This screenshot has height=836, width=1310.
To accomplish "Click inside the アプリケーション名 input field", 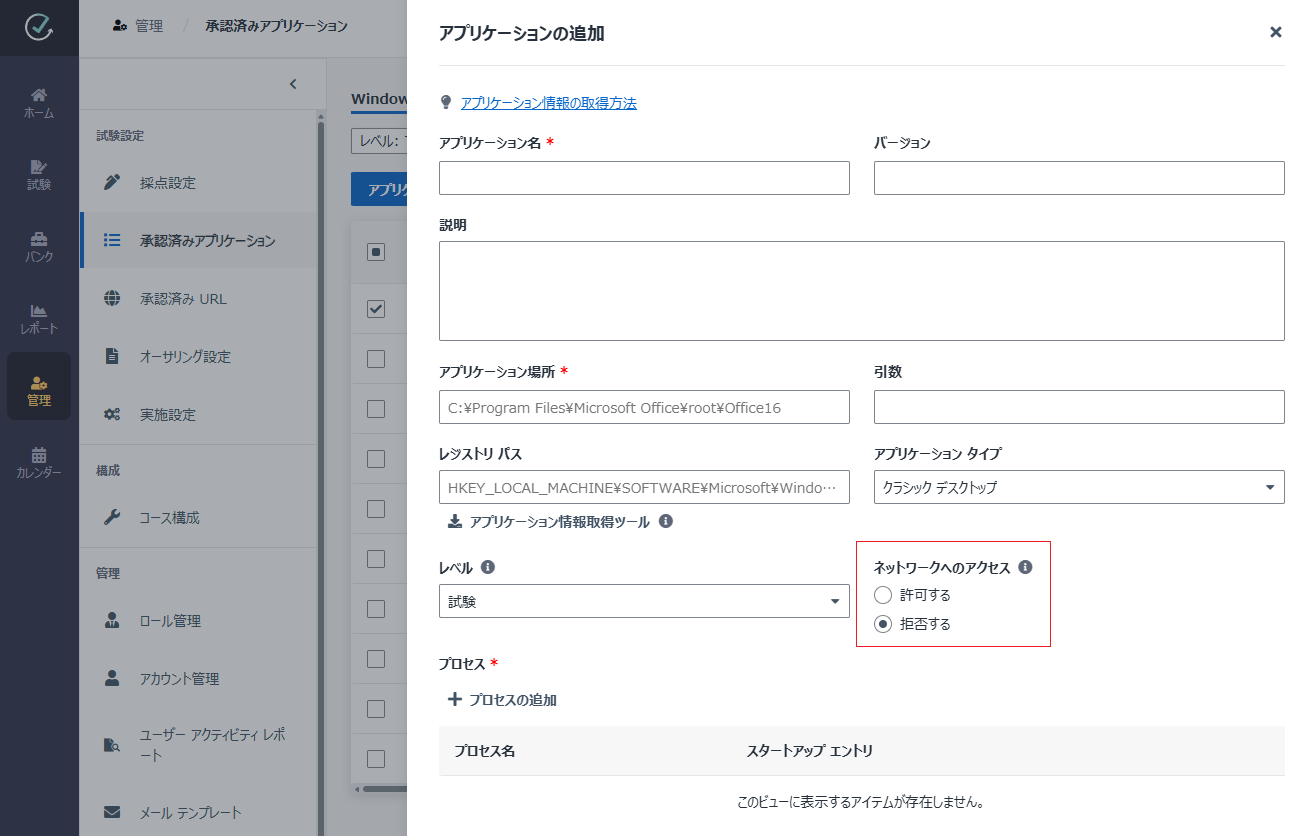I will (644, 177).
